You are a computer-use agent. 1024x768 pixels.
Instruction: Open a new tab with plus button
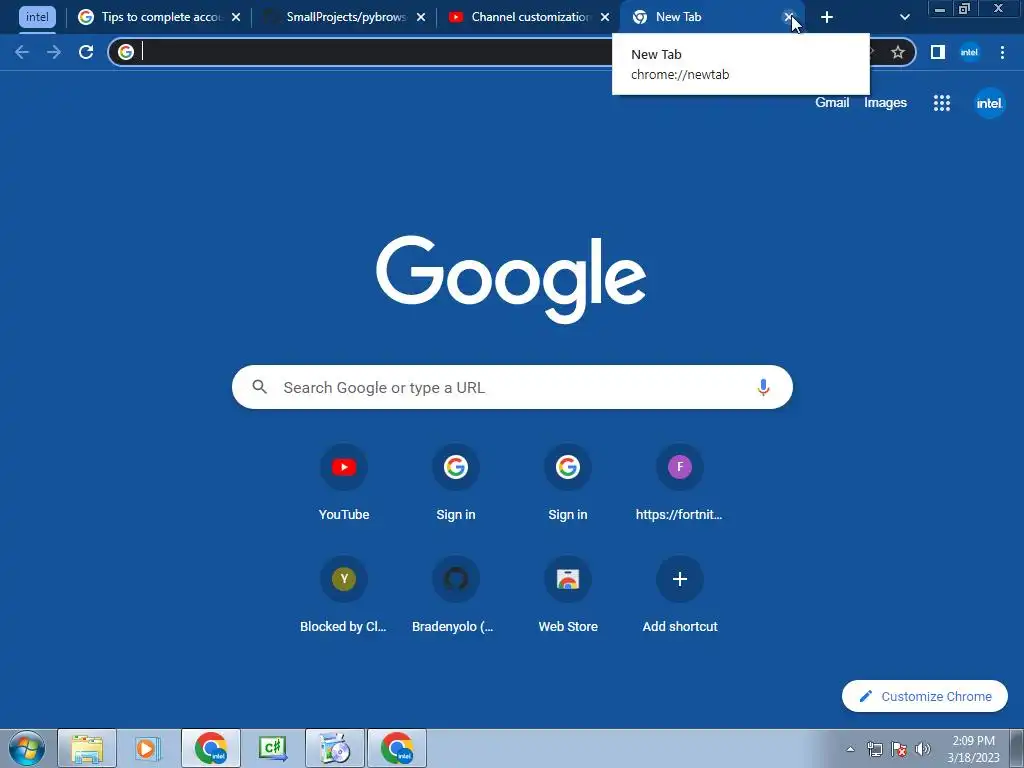(827, 17)
